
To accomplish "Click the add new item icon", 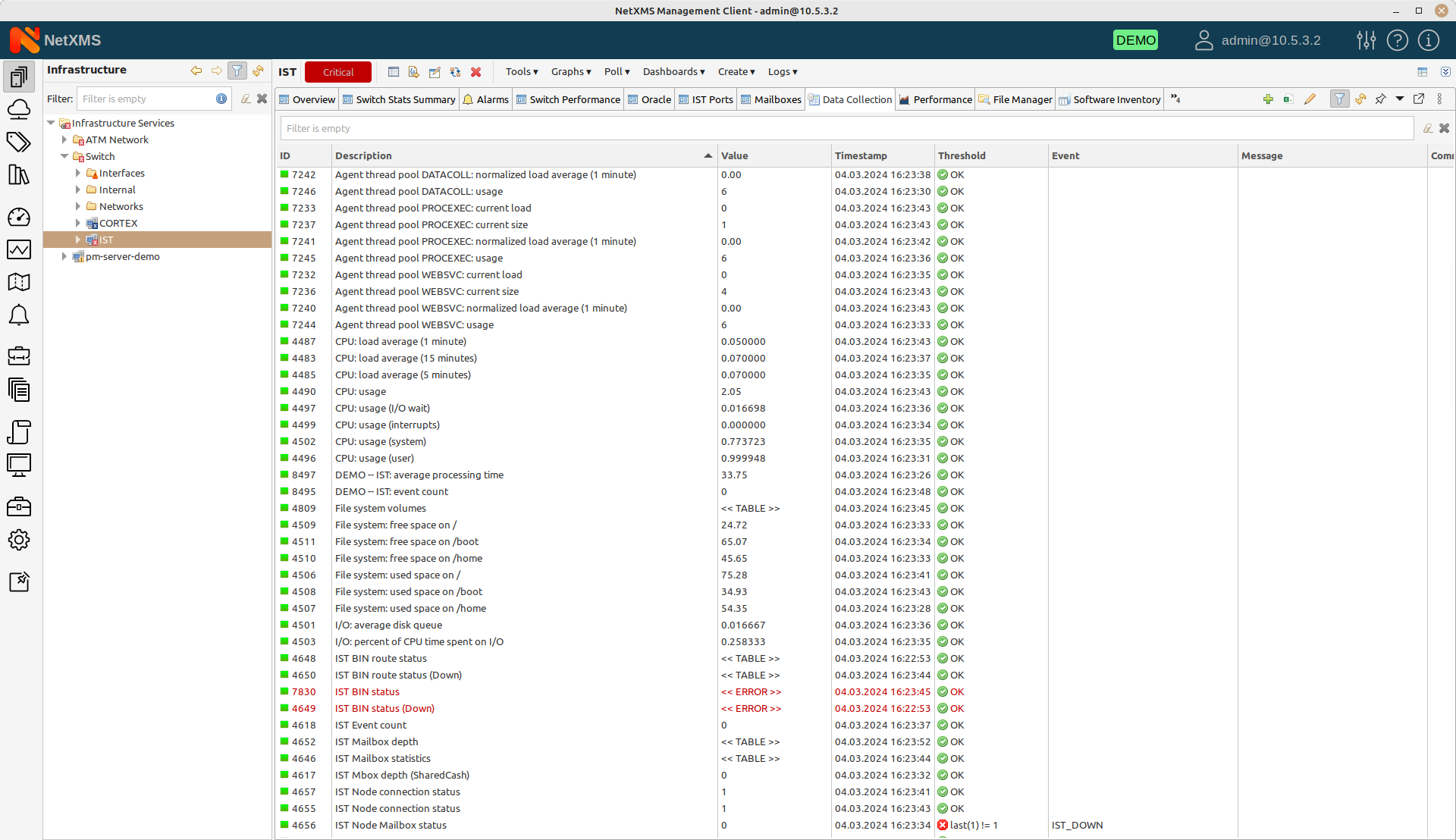I will tap(1268, 99).
